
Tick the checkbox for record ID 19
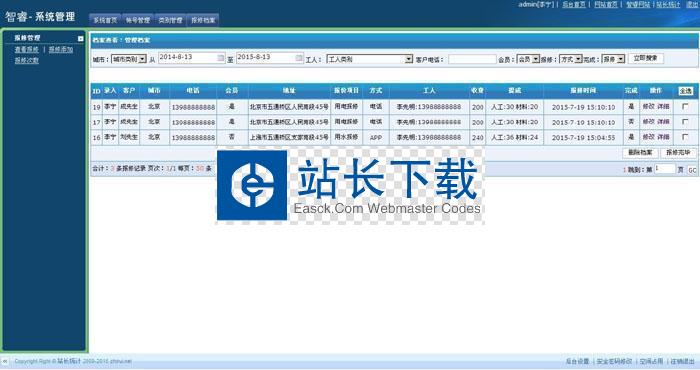pos(685,106)
